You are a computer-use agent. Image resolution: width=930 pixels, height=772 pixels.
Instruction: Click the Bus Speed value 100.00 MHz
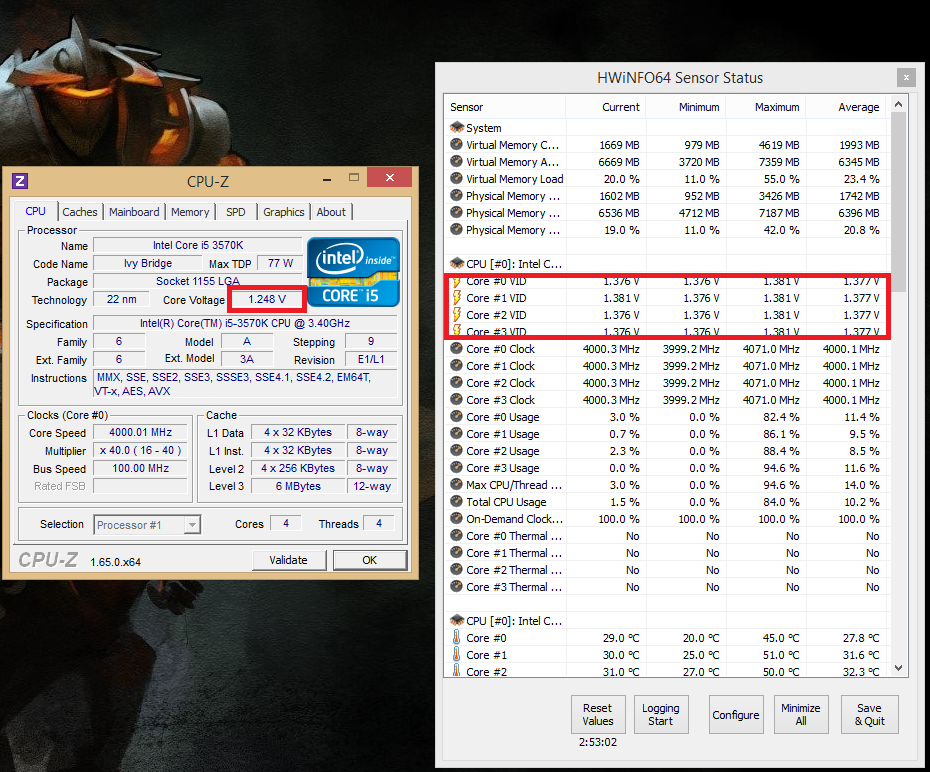tap(141, 468)
